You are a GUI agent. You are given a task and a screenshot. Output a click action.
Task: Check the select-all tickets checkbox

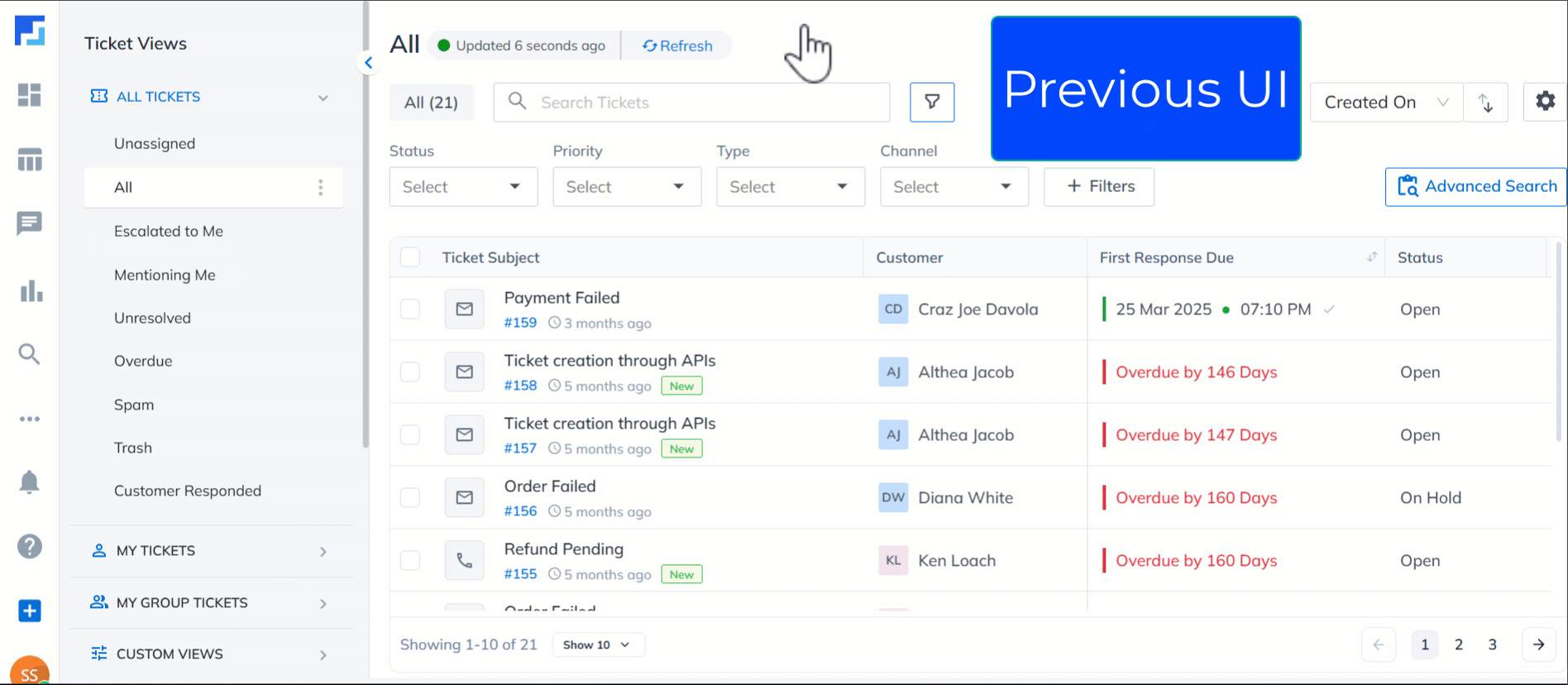pos(410,257)
